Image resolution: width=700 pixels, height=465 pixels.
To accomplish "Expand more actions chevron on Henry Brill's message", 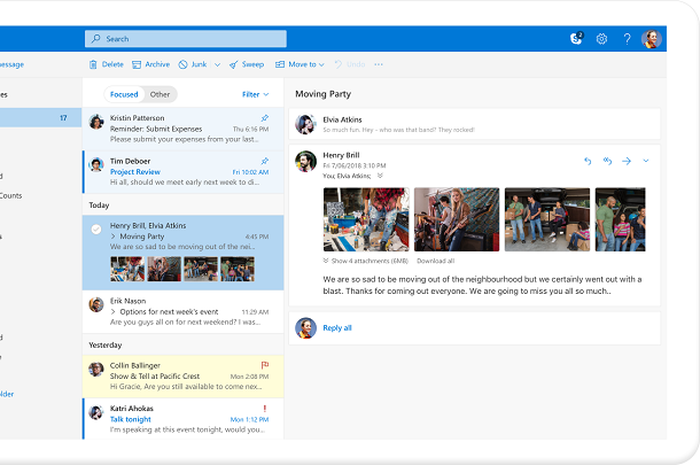I will click(646, 161).
